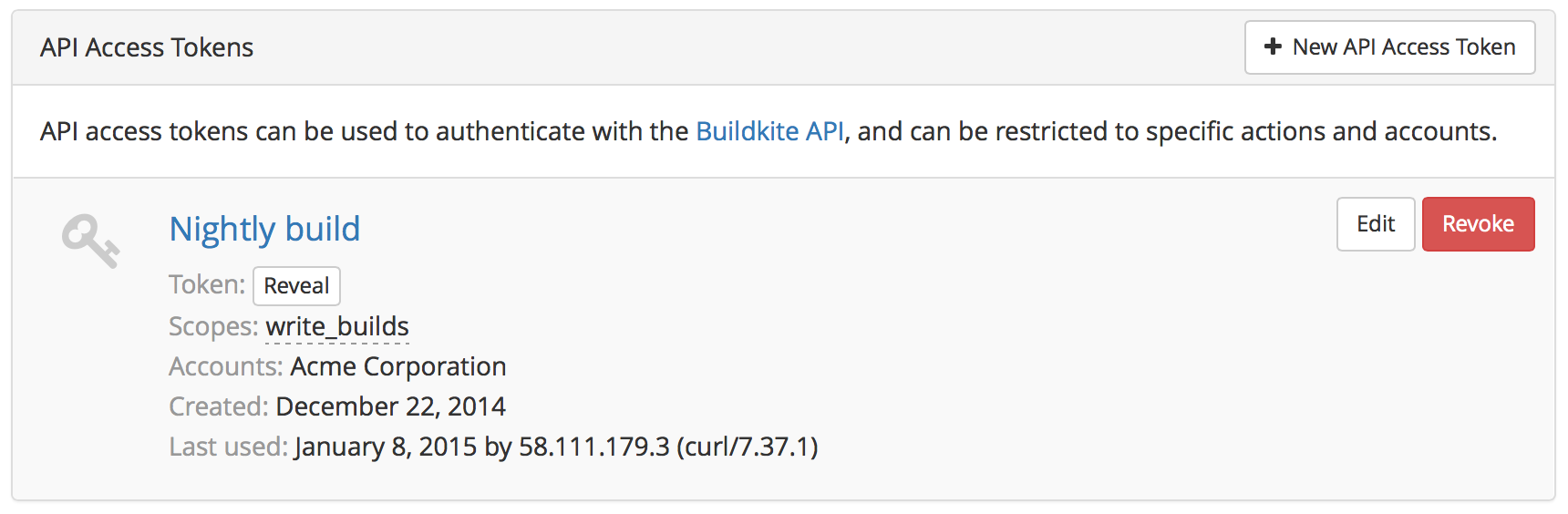Screen dimensions: 1568x514
Task: Click the Scopes: field label
Action: (214, 326)
